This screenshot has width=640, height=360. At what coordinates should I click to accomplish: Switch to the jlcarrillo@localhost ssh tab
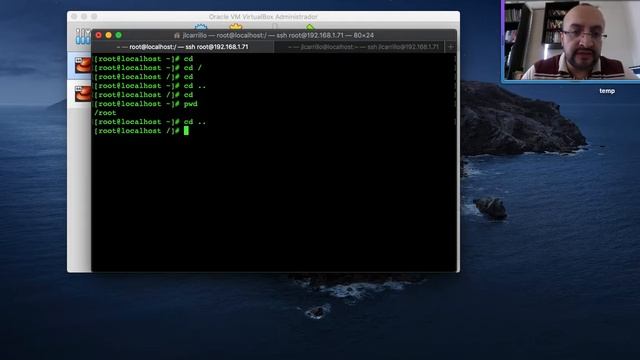[359, 47]
